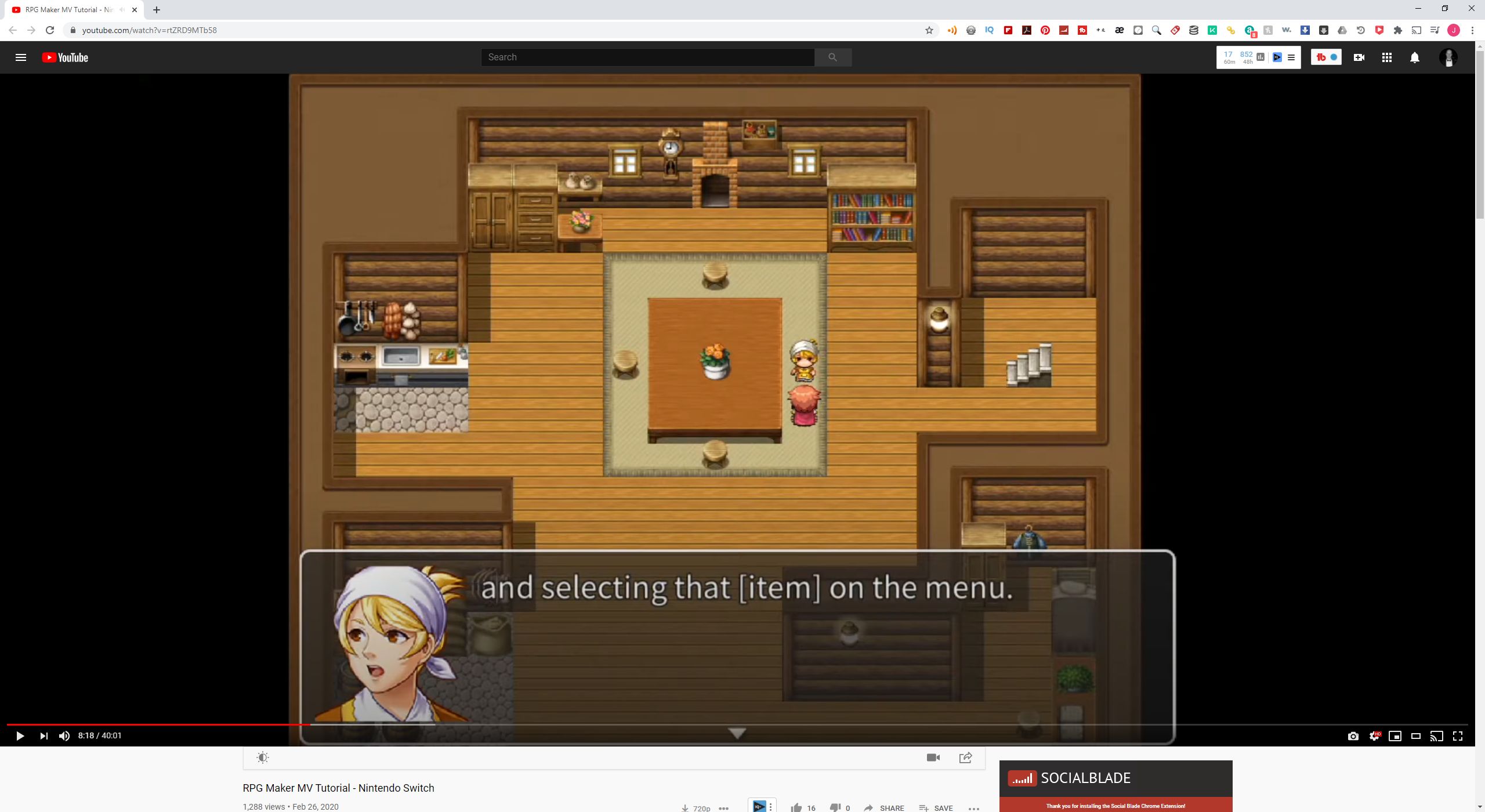The width and height of the screenshot is (1485, 812).
Task: Toggle miniplayer mode
Action: pyautogui.click(x=1395, y=736)
